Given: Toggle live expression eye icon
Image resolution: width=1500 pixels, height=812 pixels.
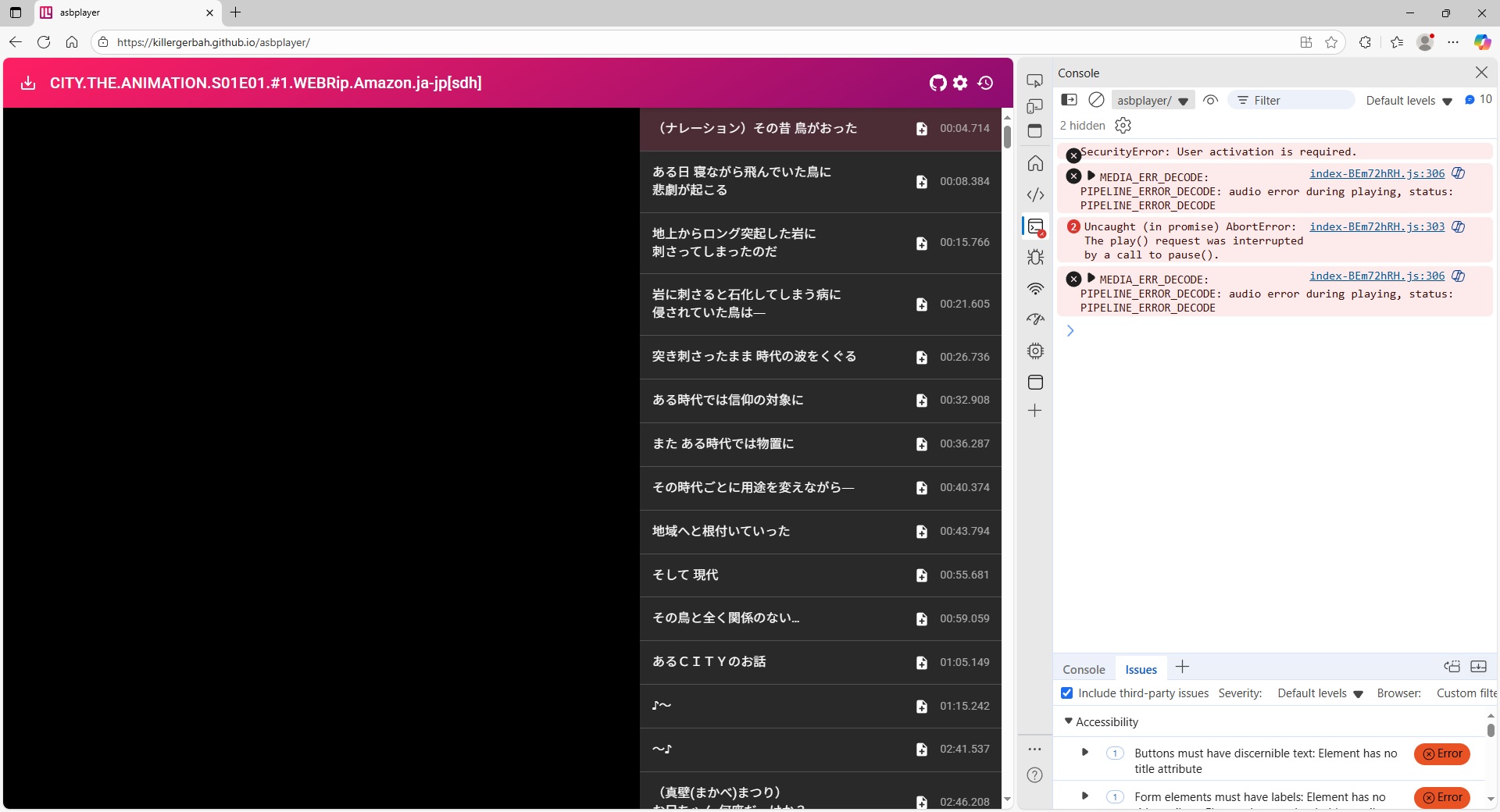Looking at the screenshot, I should pos(1210,100).
